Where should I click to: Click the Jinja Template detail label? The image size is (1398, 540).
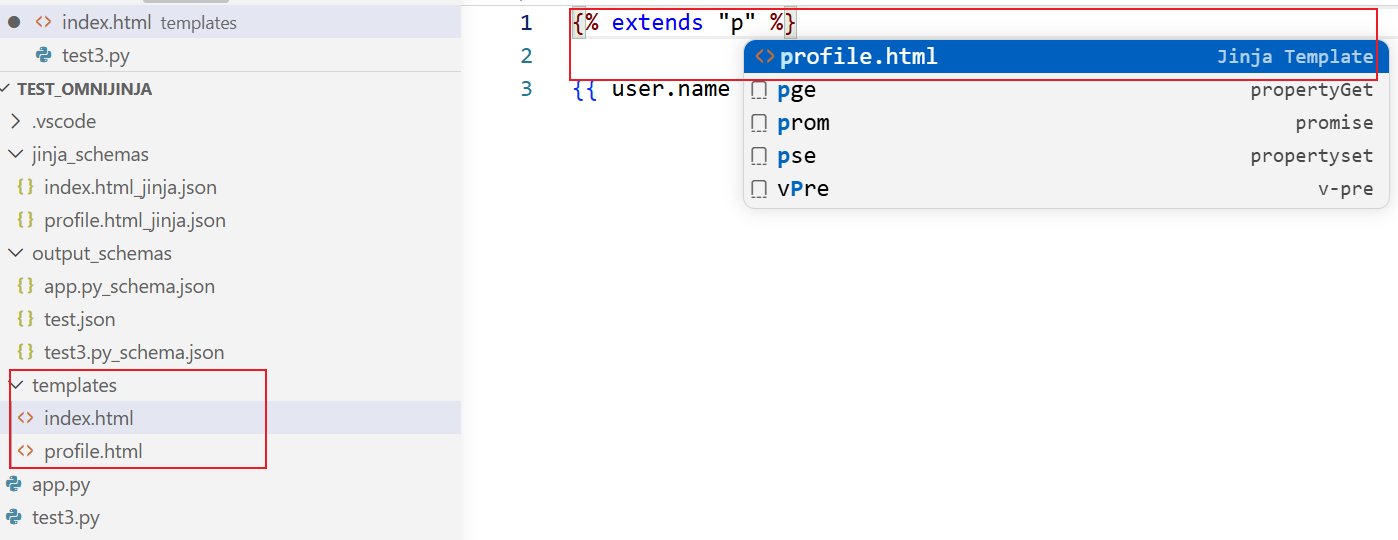(x=1295, y=57)
